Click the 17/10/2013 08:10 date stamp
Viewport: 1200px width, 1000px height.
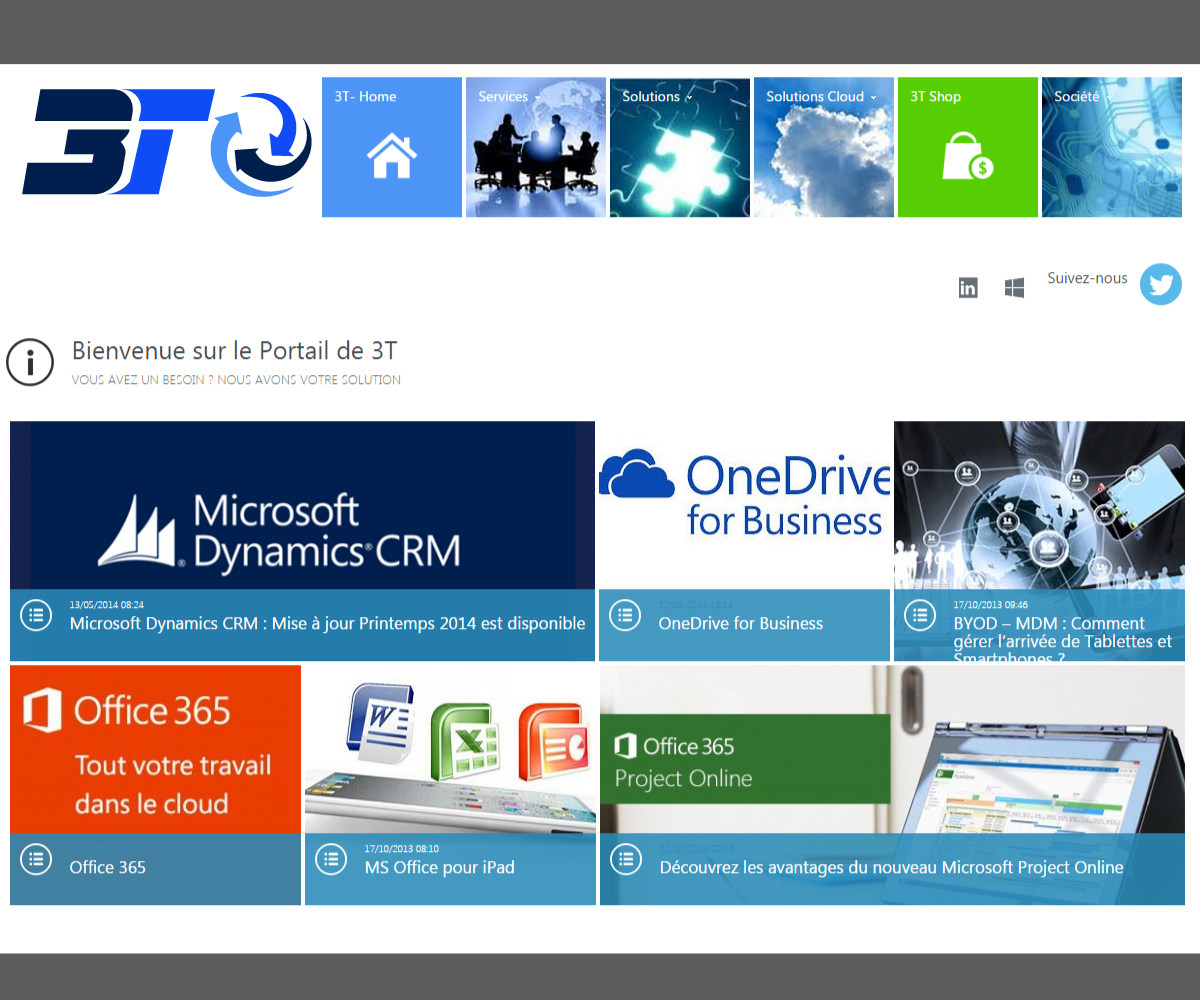[x=401, y=848]
